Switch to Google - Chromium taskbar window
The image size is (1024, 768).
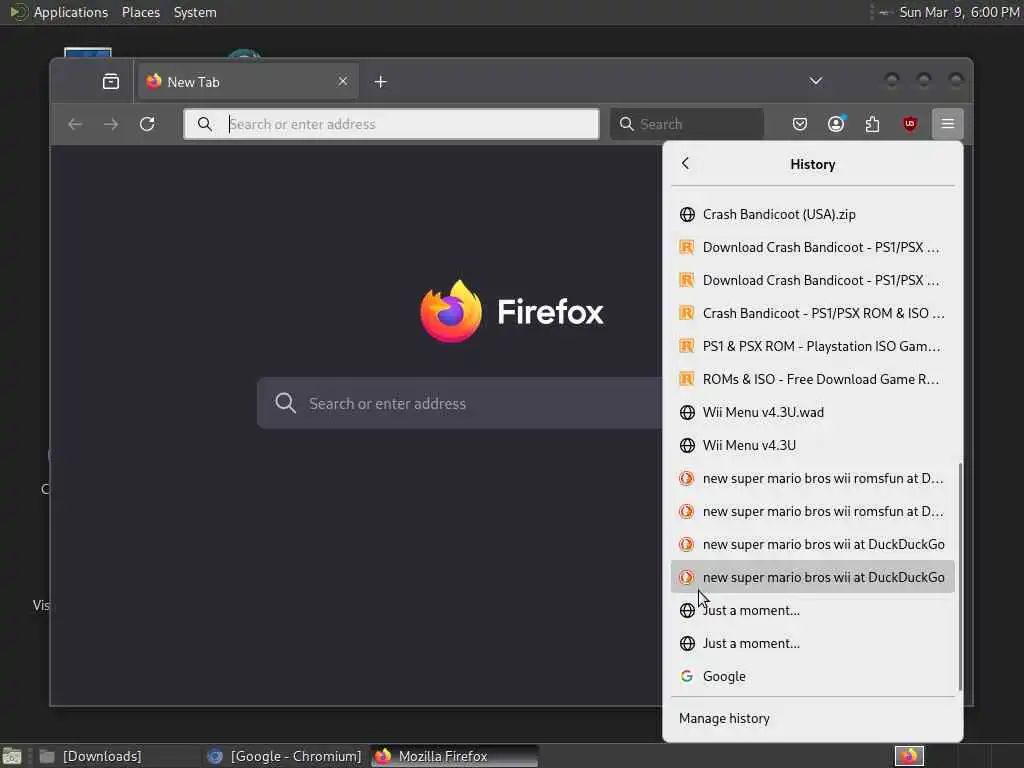[x=284, y=756]
